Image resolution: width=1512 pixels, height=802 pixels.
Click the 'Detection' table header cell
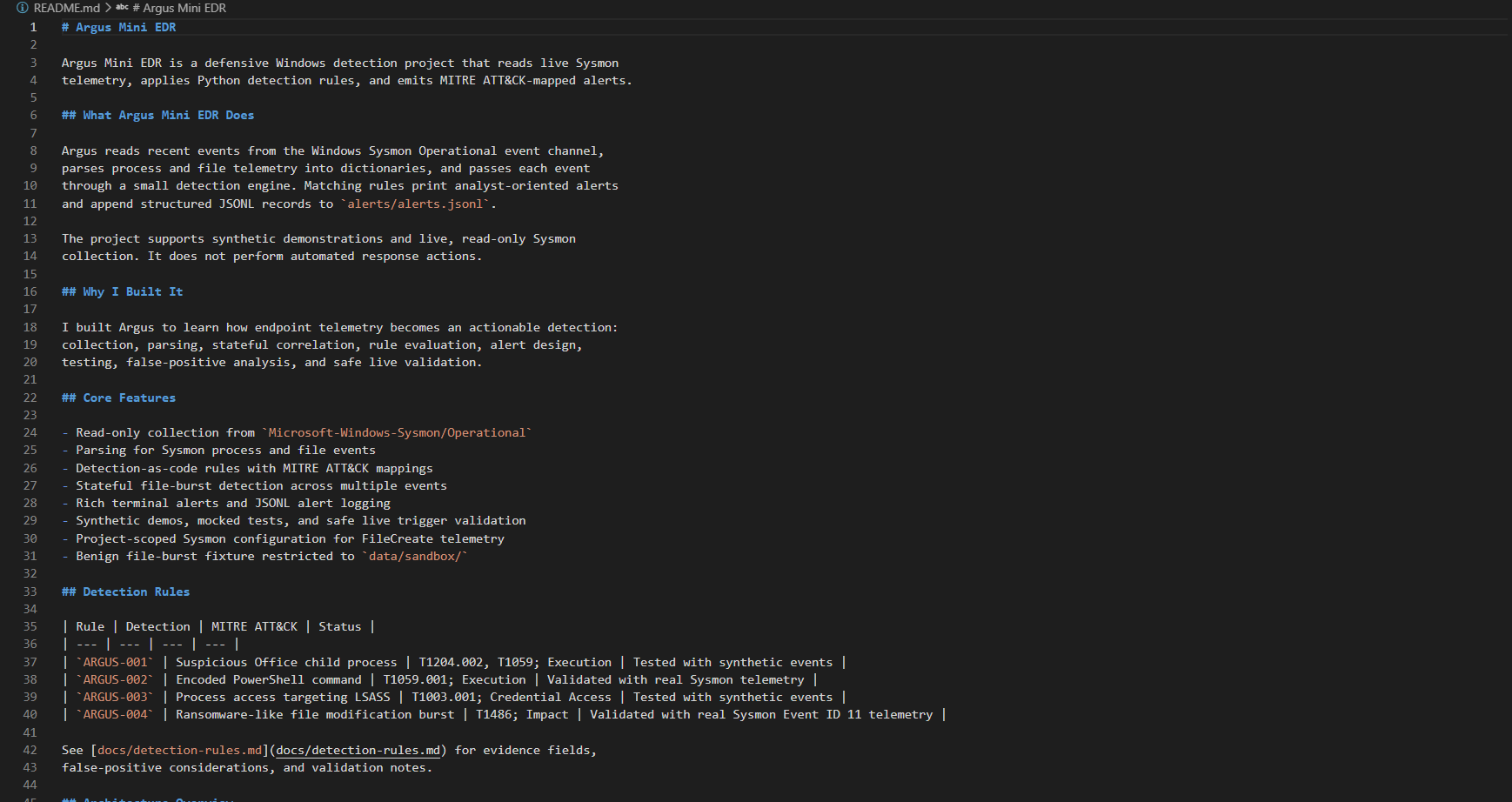click(x=157, y=626)
